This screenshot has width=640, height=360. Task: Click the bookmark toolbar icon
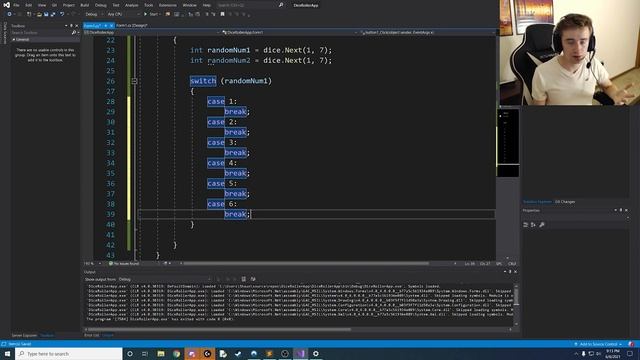pyautogui.click(x=222, y=14)
